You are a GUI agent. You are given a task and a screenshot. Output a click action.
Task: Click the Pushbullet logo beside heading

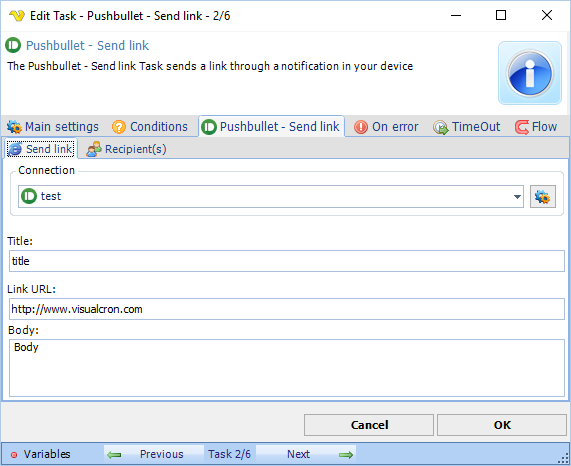[x=13, y=46]
